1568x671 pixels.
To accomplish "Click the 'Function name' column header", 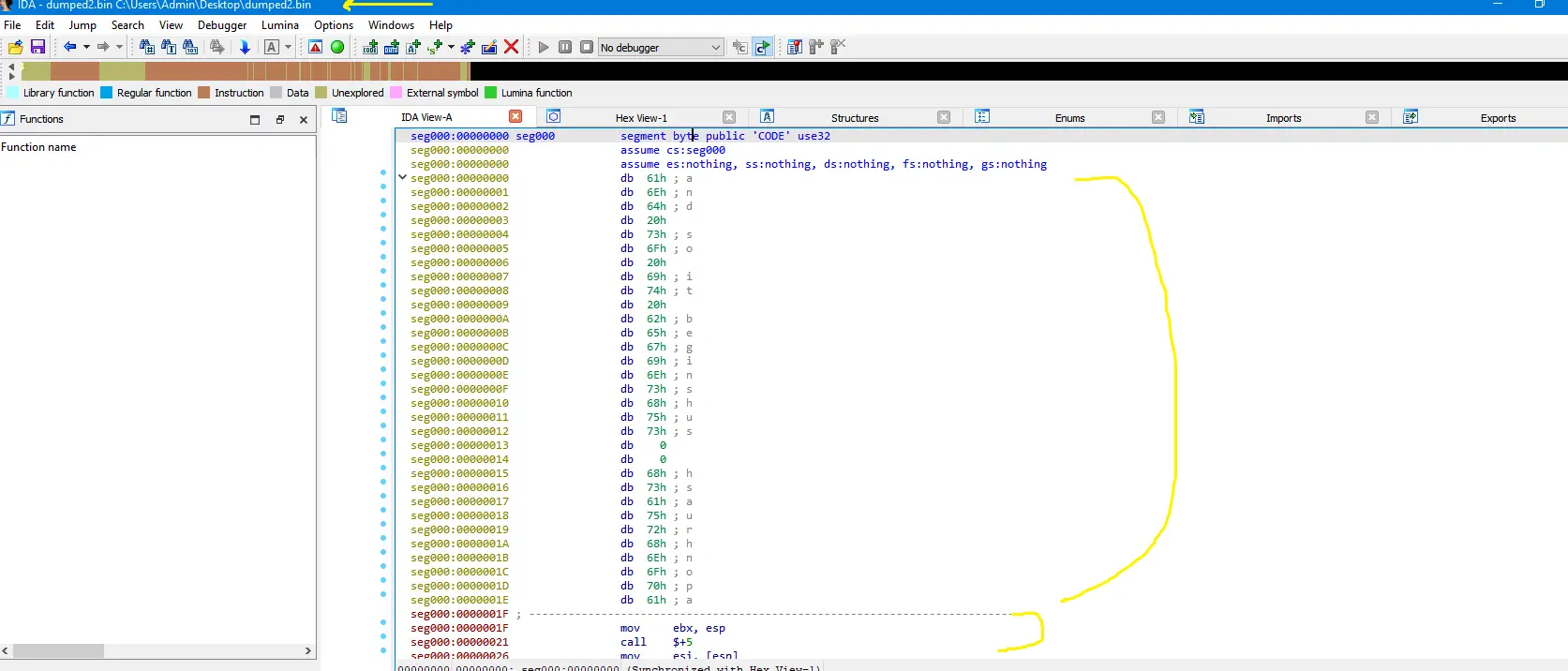I will tap(38, 147).
